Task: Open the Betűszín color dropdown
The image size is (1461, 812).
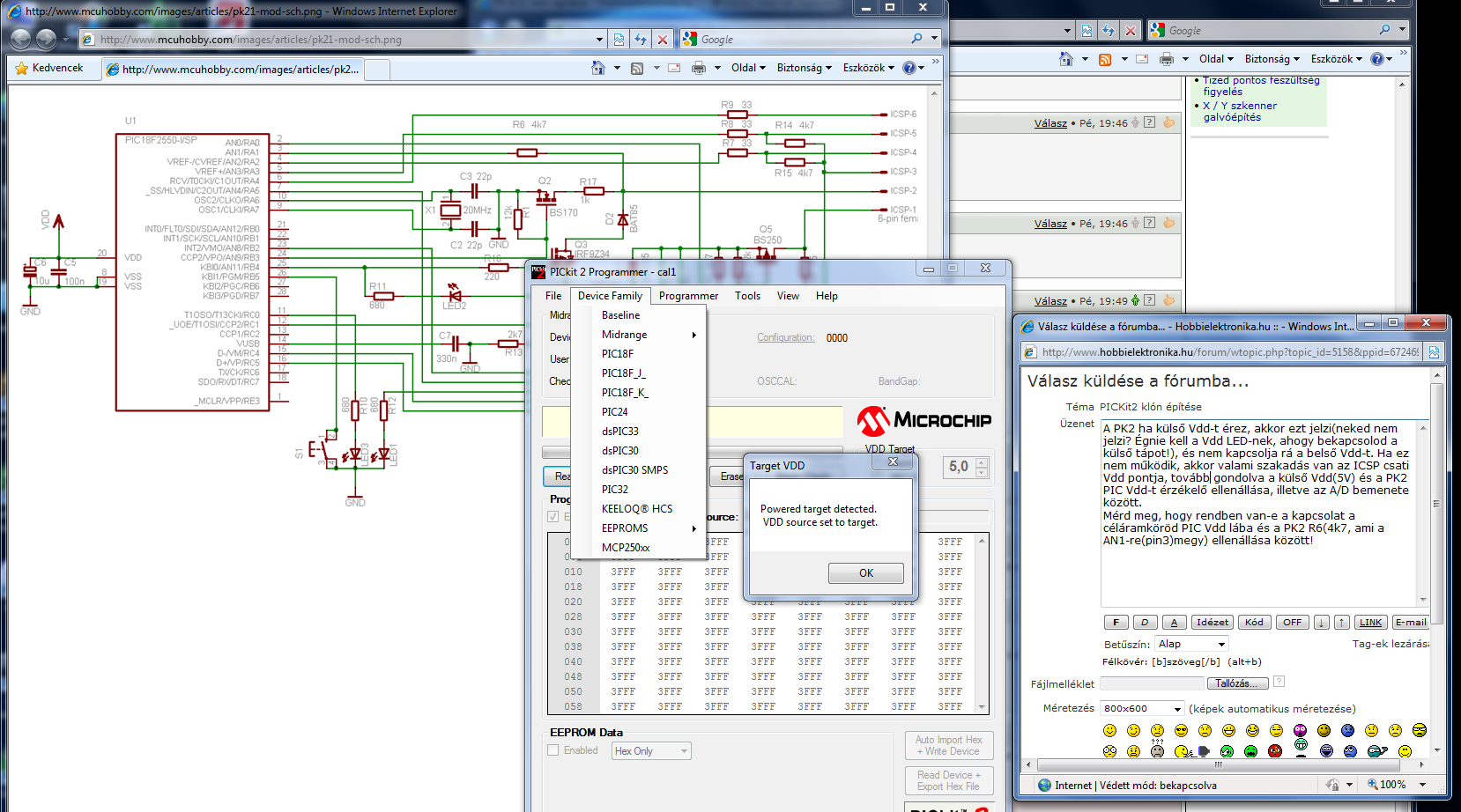Action: click(1191, 644)
